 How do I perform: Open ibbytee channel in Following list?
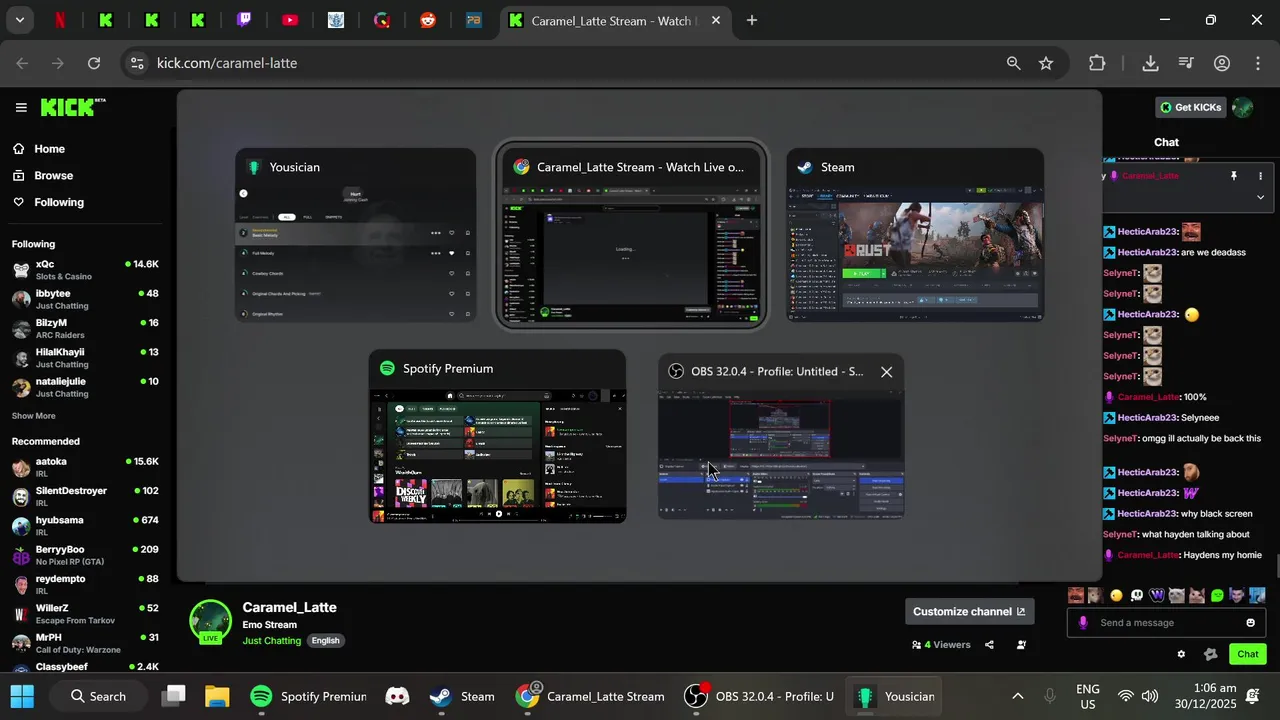point(85,299)
